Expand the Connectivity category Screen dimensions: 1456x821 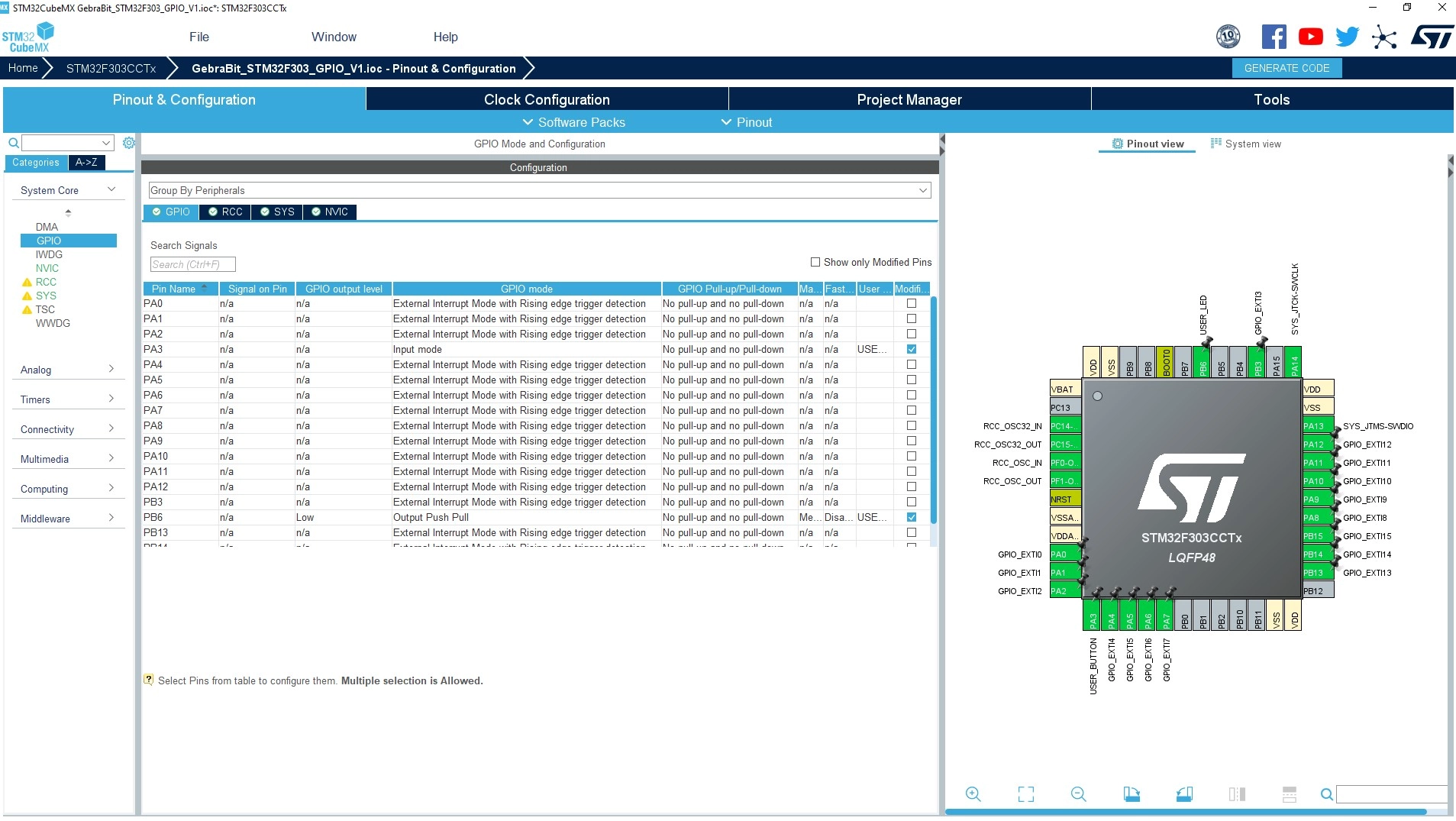click(67, 429)
